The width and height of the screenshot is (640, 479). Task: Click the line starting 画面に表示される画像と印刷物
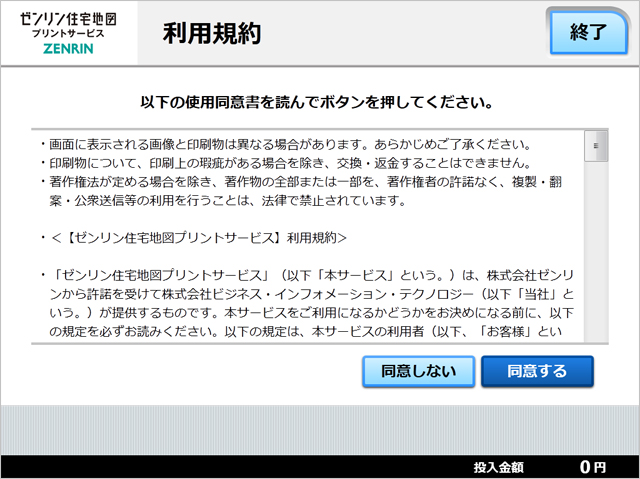[x=286, y=144]
